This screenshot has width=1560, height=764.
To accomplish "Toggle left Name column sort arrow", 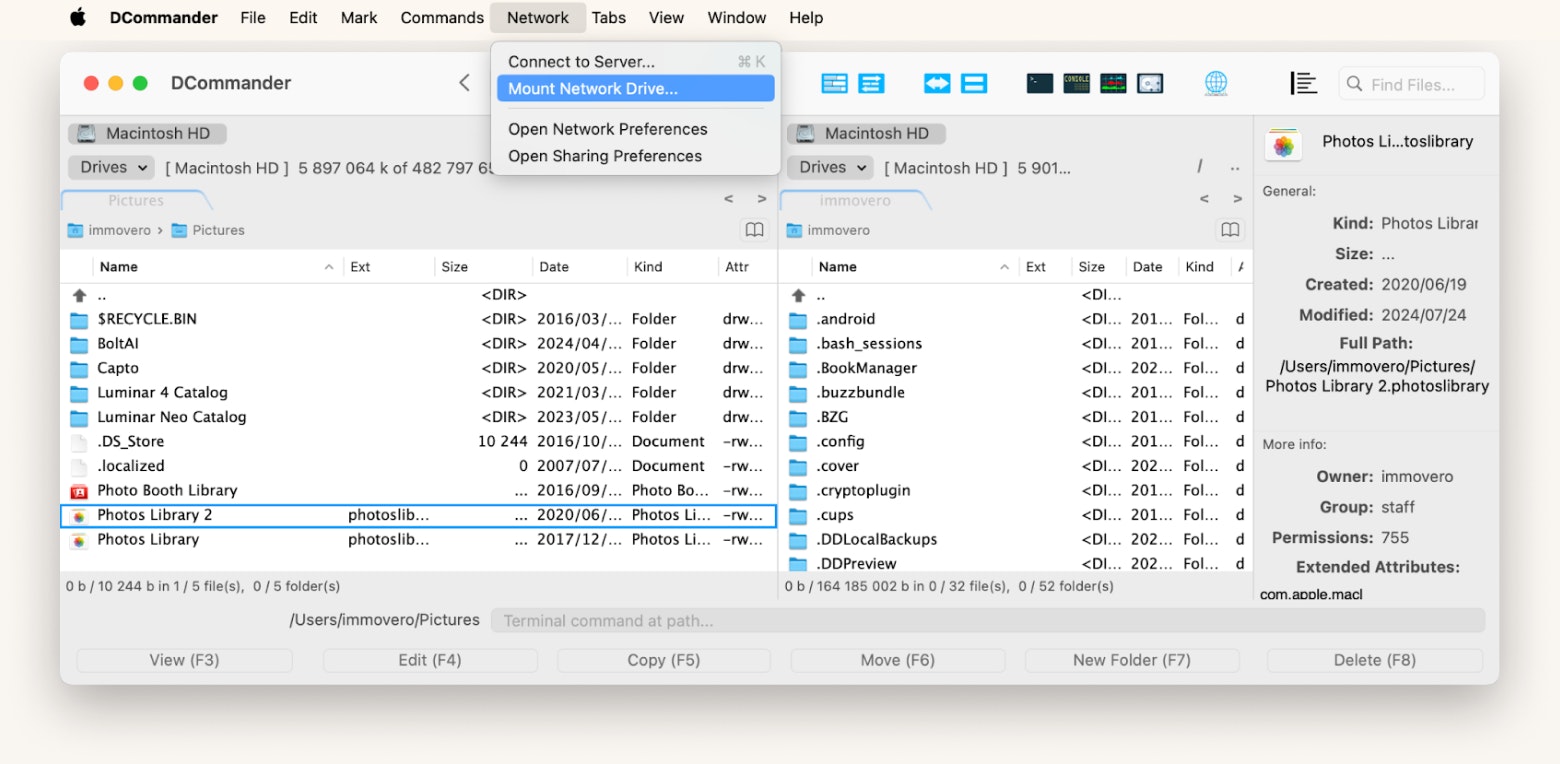I will pos(329,267).
